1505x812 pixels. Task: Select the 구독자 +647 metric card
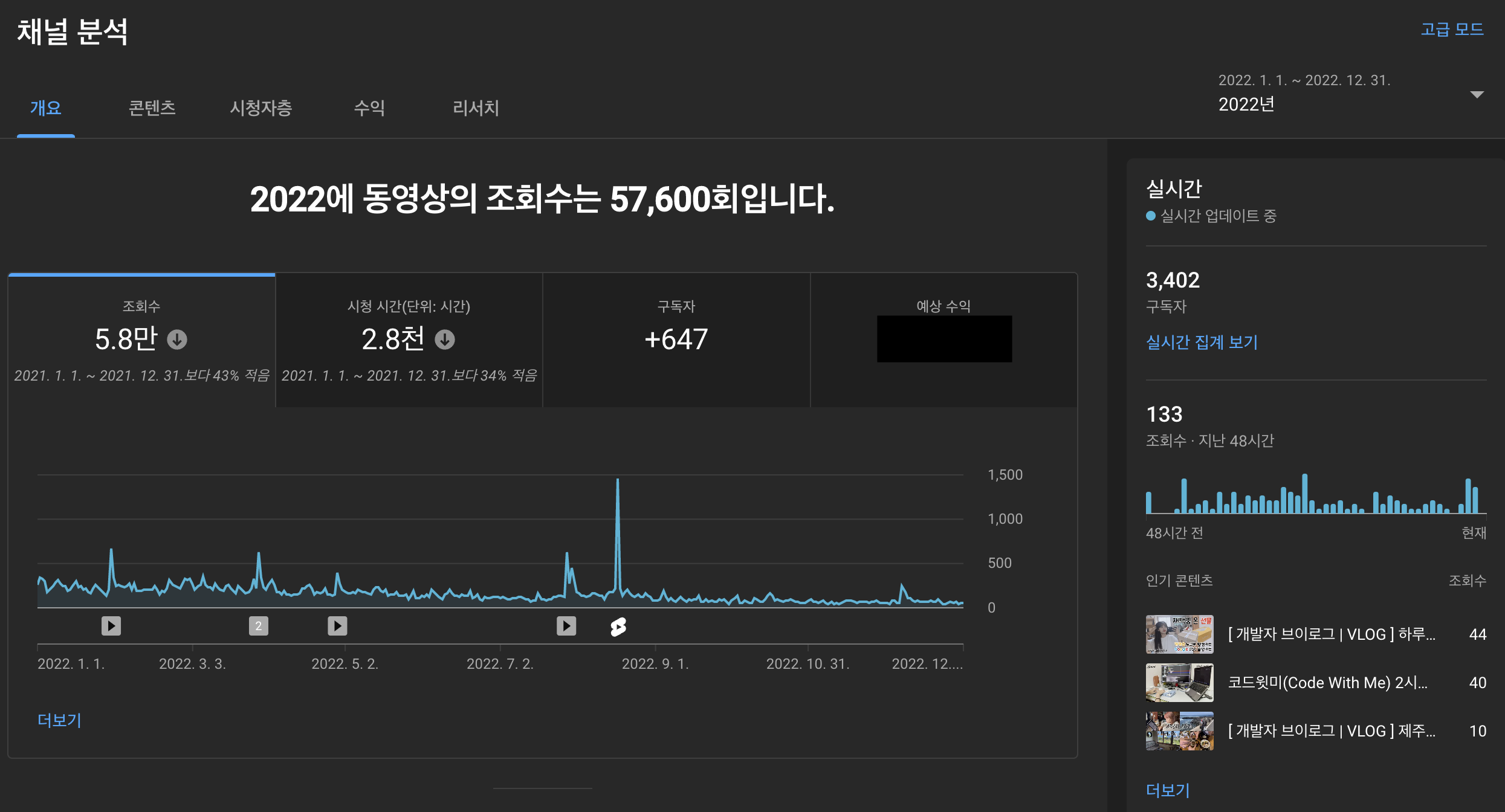(676, 340)
